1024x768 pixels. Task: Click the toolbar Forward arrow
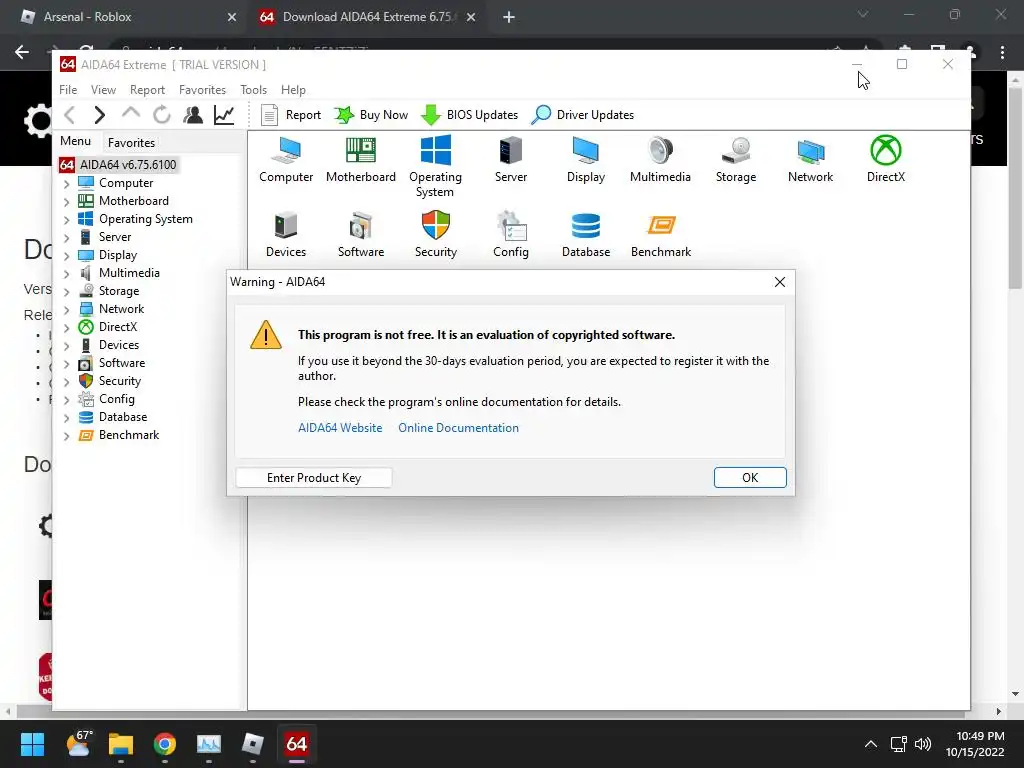click(x=99, y=115)
